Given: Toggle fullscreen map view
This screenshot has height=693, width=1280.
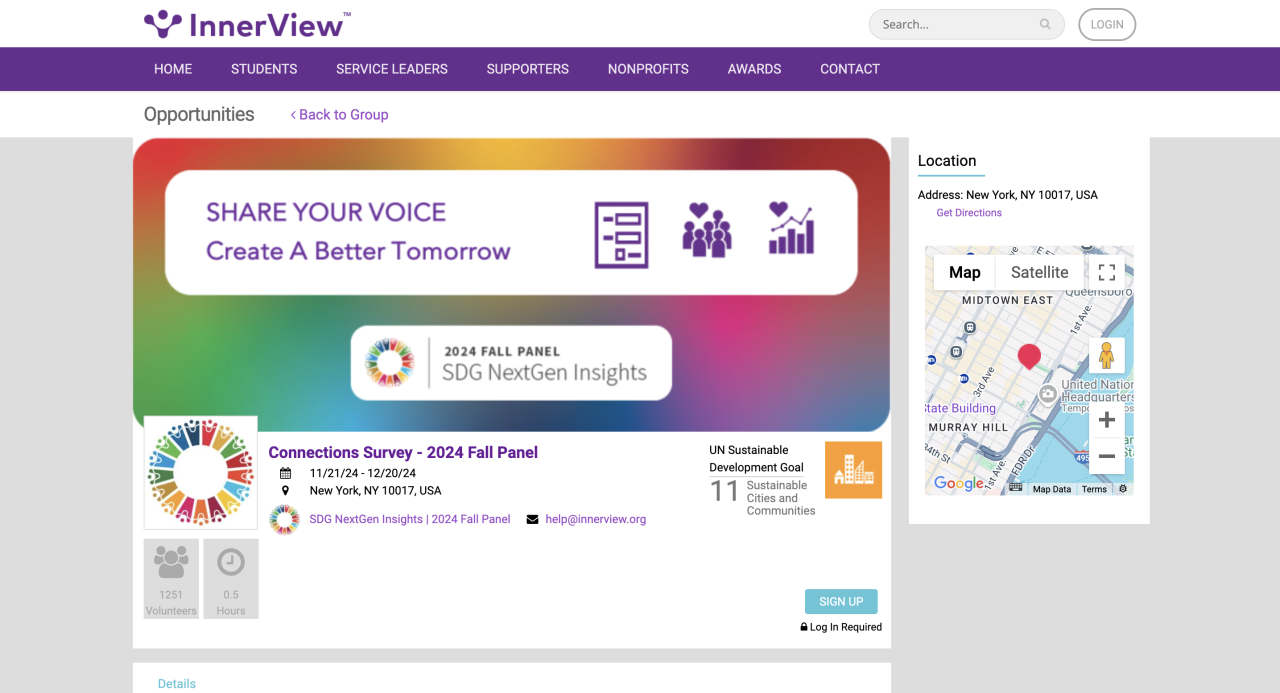Looking at the screenshot, I should click(x=1106, y=272).
